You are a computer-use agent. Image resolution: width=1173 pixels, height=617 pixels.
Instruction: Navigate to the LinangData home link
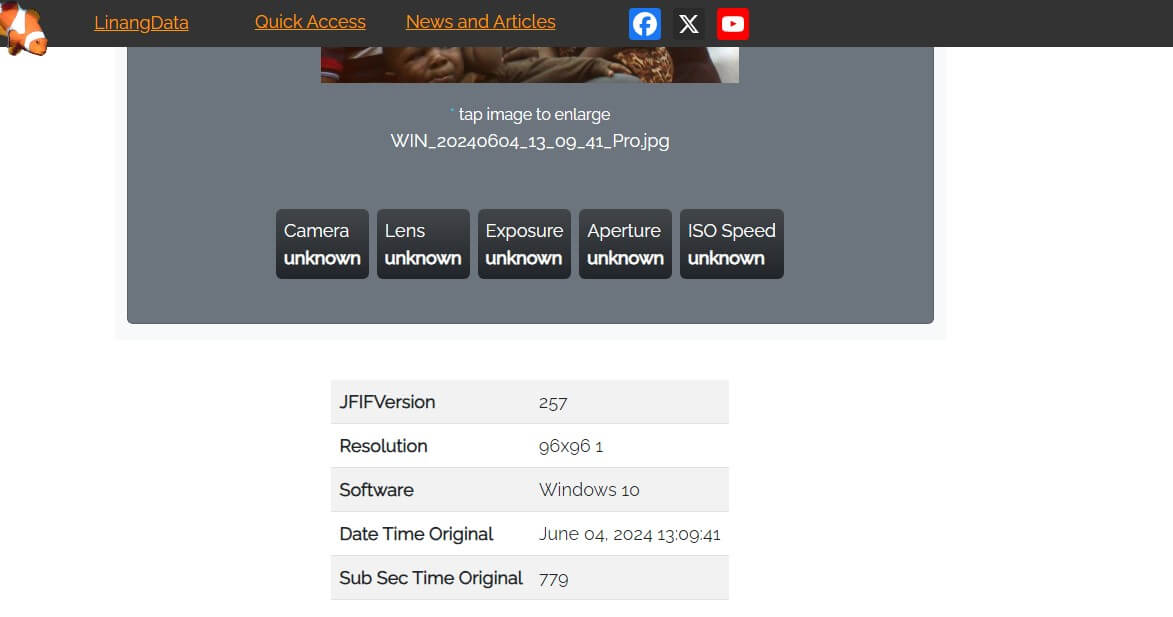click(141, 22)
